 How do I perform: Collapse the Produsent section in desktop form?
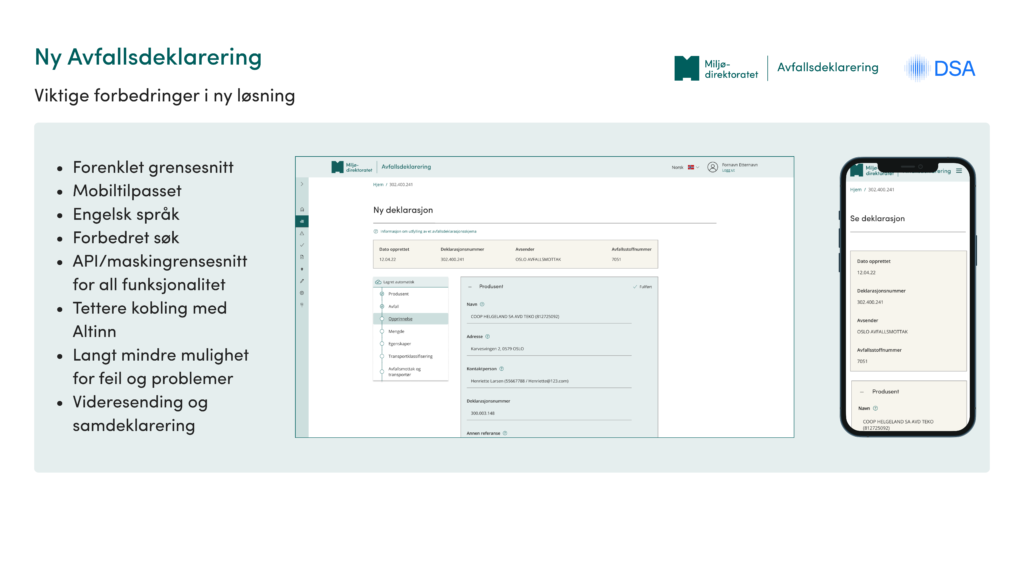[x=472, y=286]
